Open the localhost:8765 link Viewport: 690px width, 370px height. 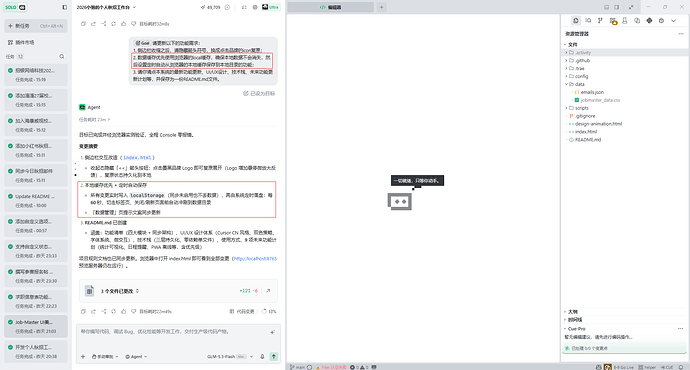pos(255,259)
